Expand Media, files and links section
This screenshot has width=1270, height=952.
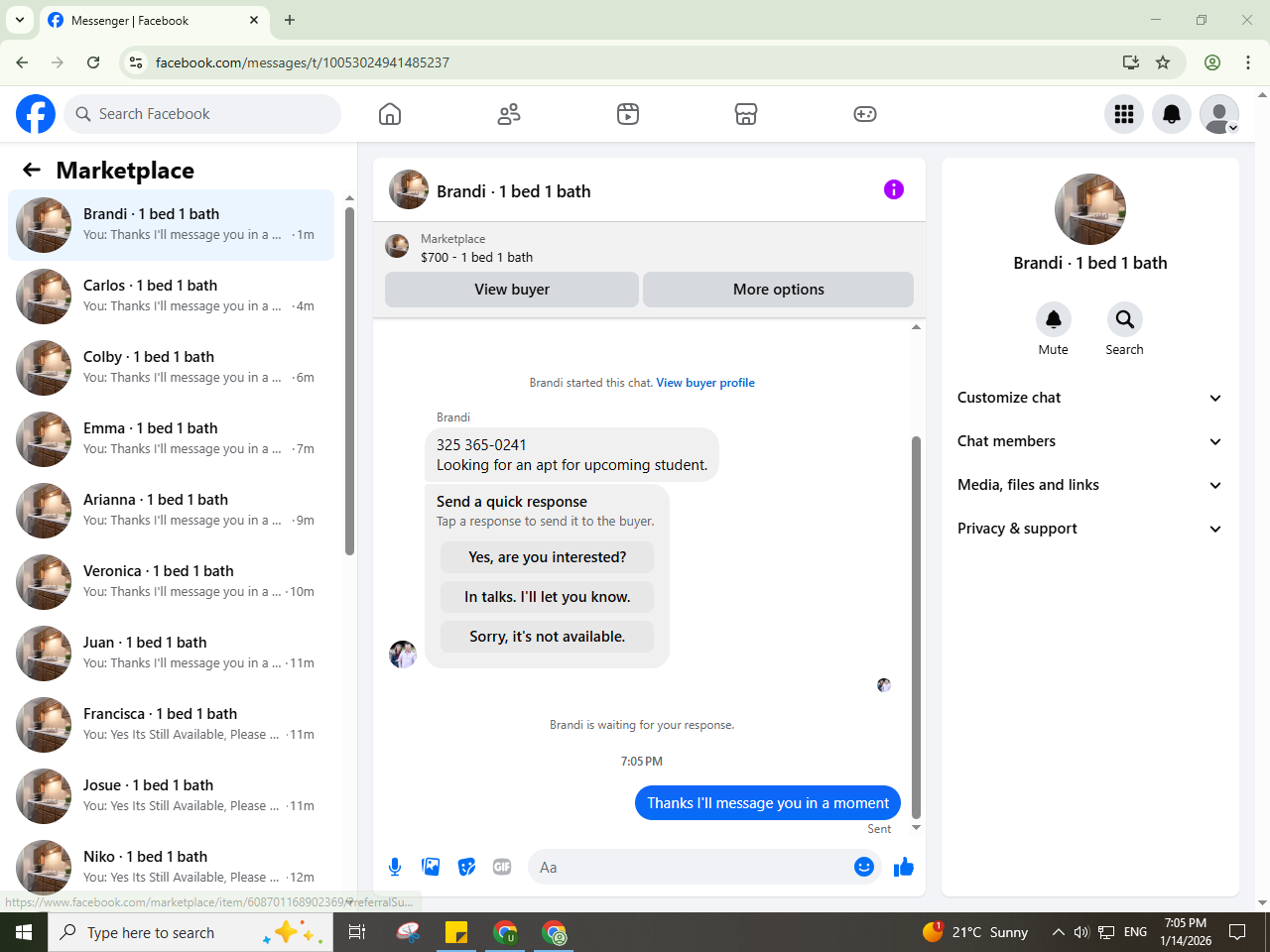pyautogui.click(x=1089, y=485)
